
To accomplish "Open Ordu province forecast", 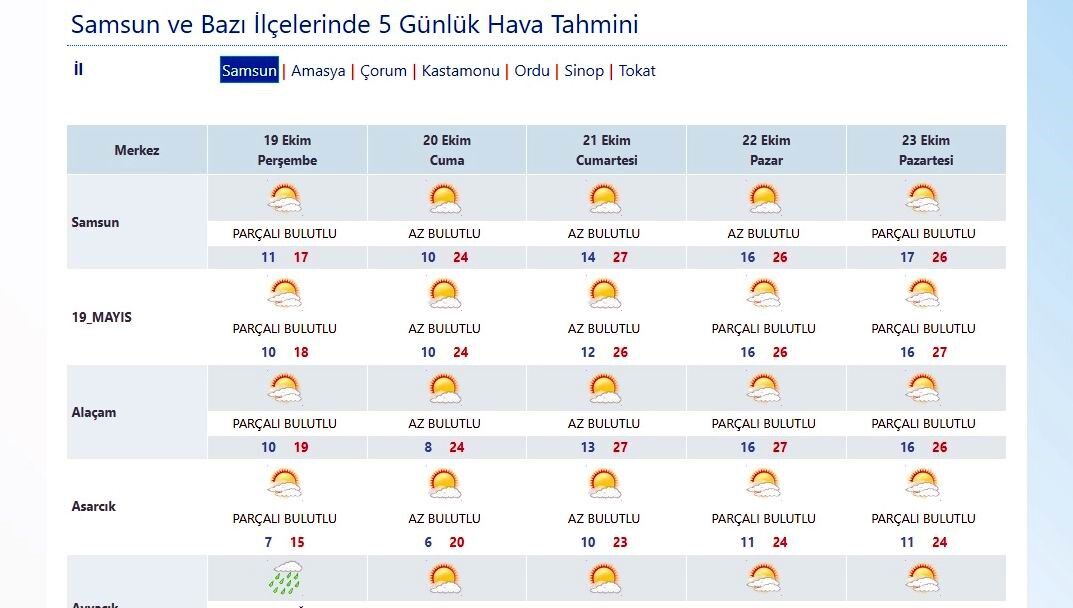I will [532, 71].
